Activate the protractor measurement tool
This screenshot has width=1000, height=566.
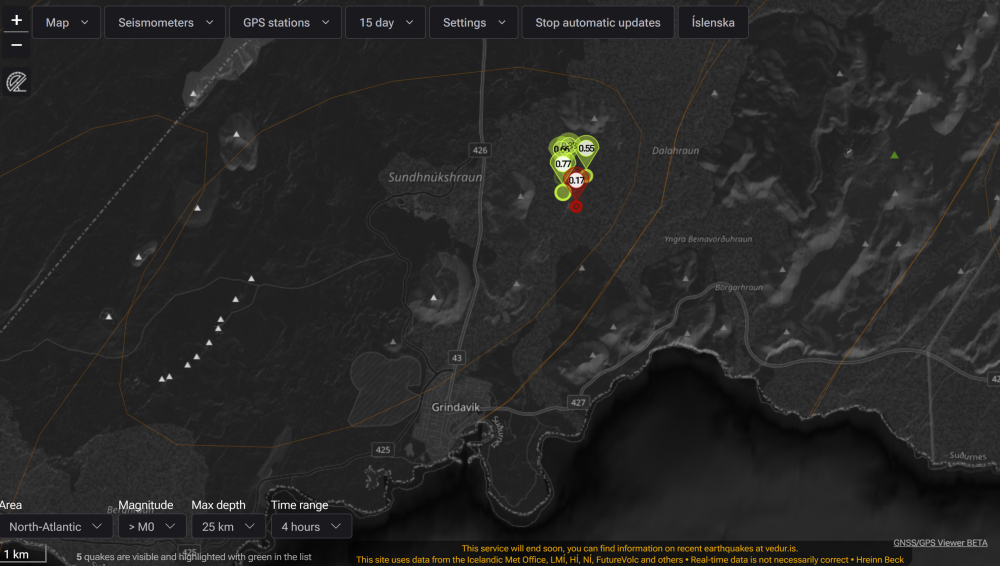(x=16, y=82)
